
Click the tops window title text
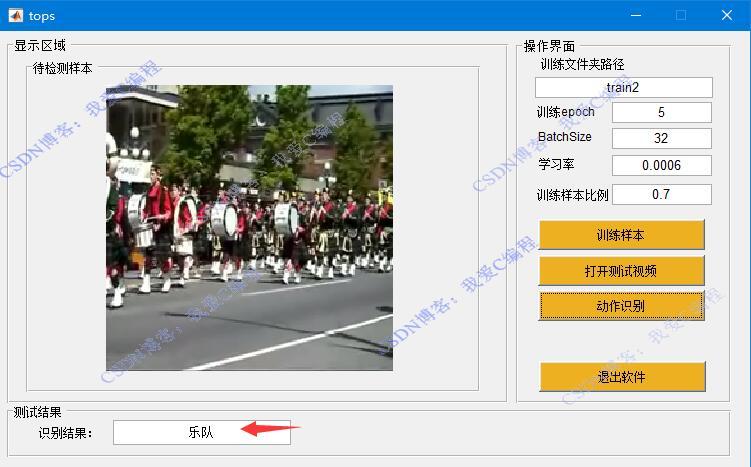pos(42,16)
